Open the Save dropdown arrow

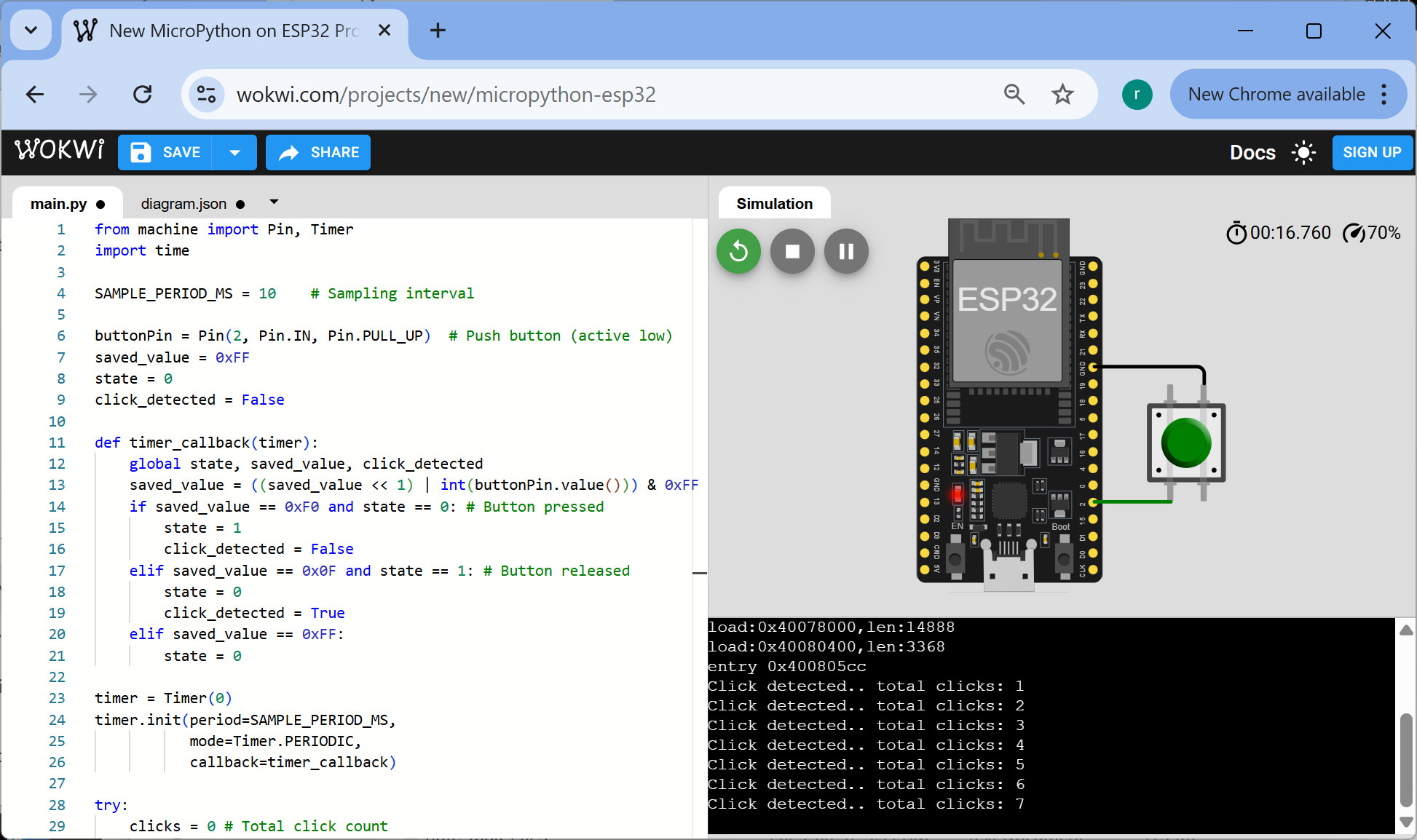pyautogui.click(x=234, y=152)
